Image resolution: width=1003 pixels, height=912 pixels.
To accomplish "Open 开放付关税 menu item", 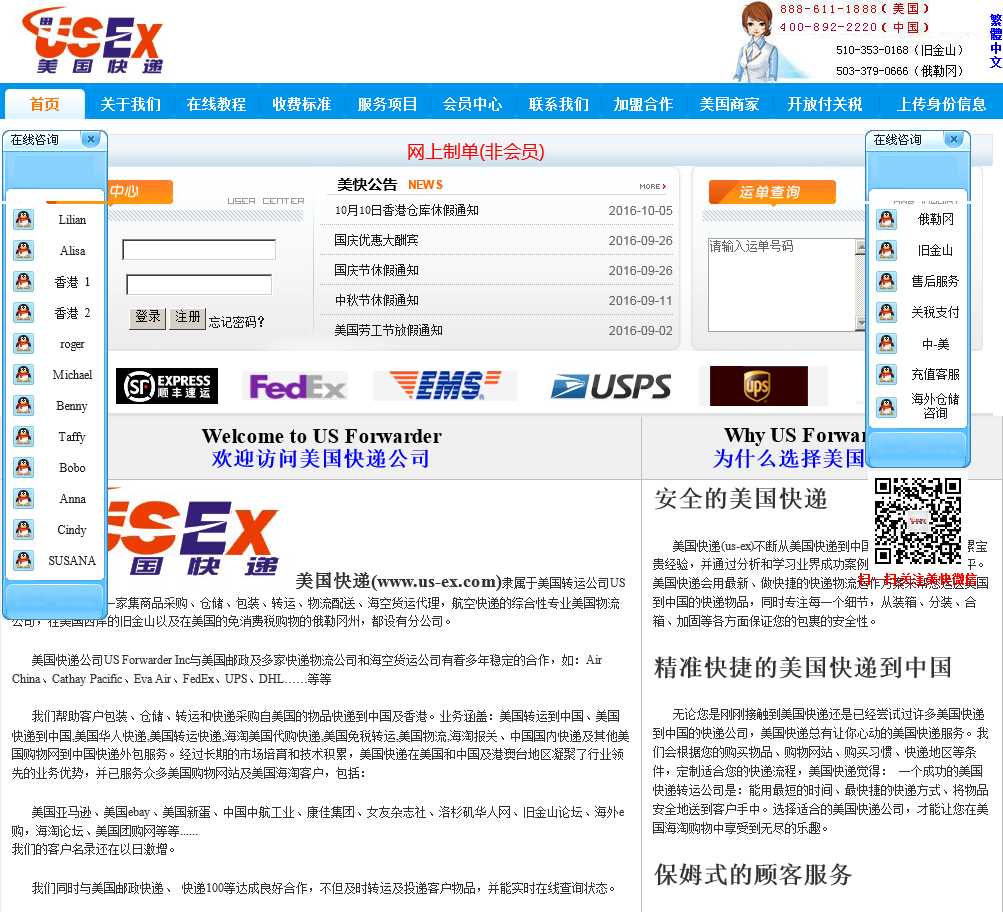I will pyautogui.click(x=825, y=104).
